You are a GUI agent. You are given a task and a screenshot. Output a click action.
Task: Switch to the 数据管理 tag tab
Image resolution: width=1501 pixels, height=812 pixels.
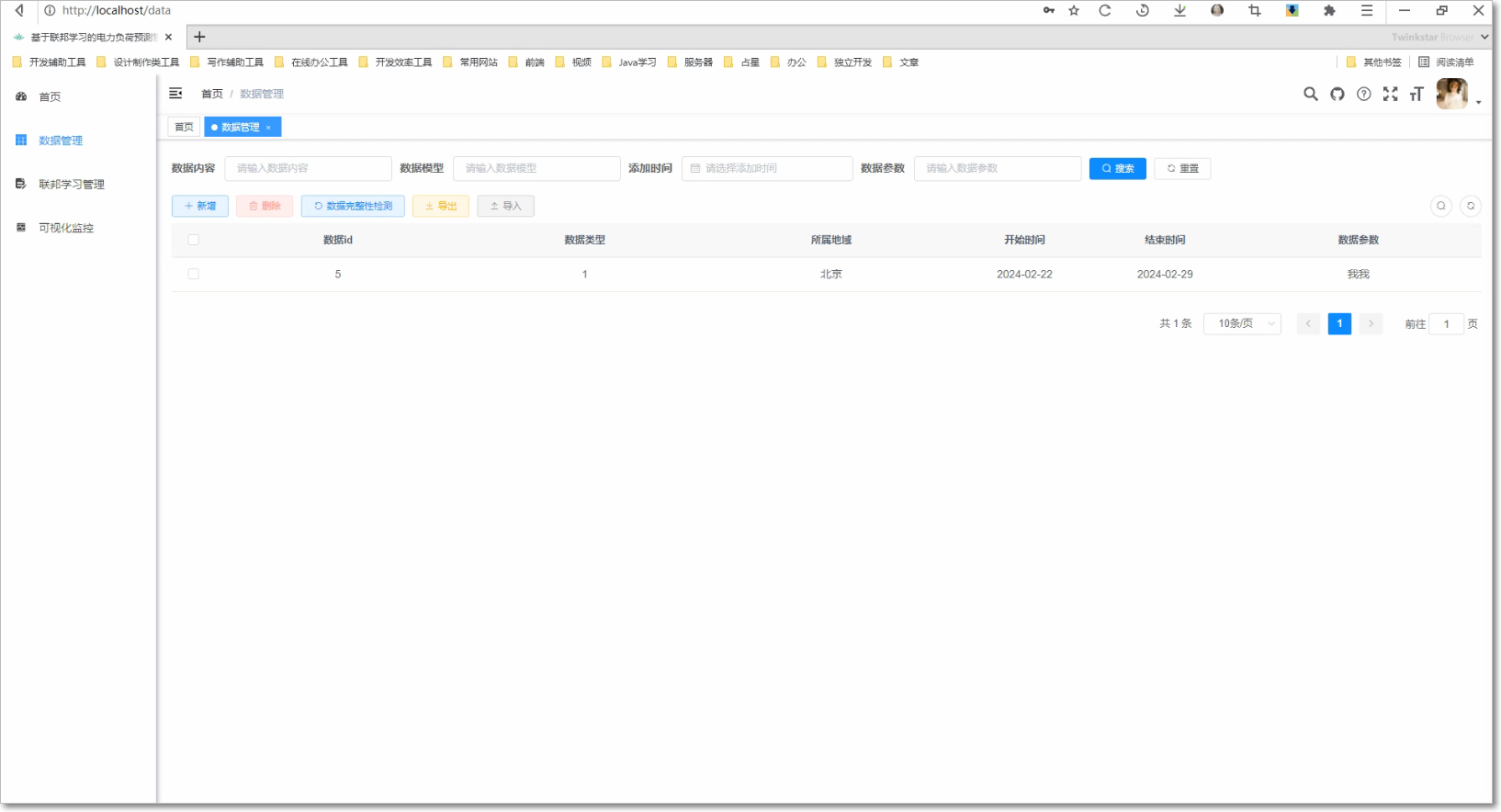point(241,127)
